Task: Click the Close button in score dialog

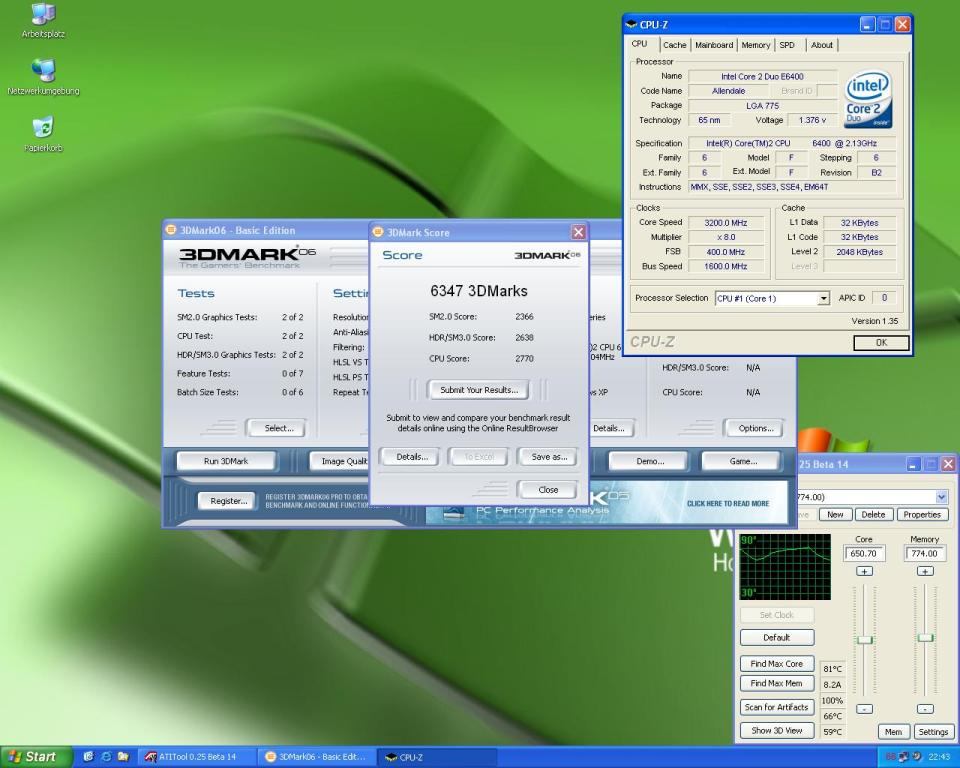Action: point(548,490)
